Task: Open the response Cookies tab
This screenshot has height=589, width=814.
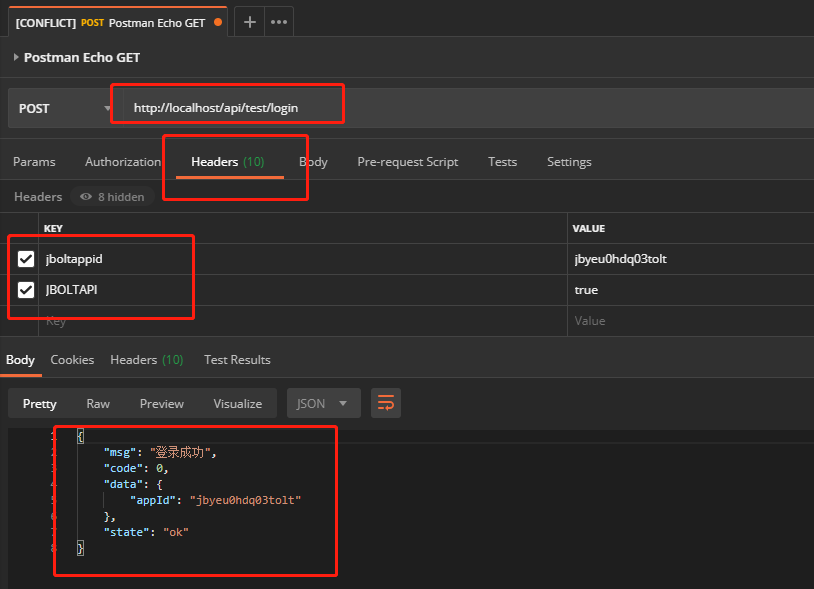Action: point(72,360)
